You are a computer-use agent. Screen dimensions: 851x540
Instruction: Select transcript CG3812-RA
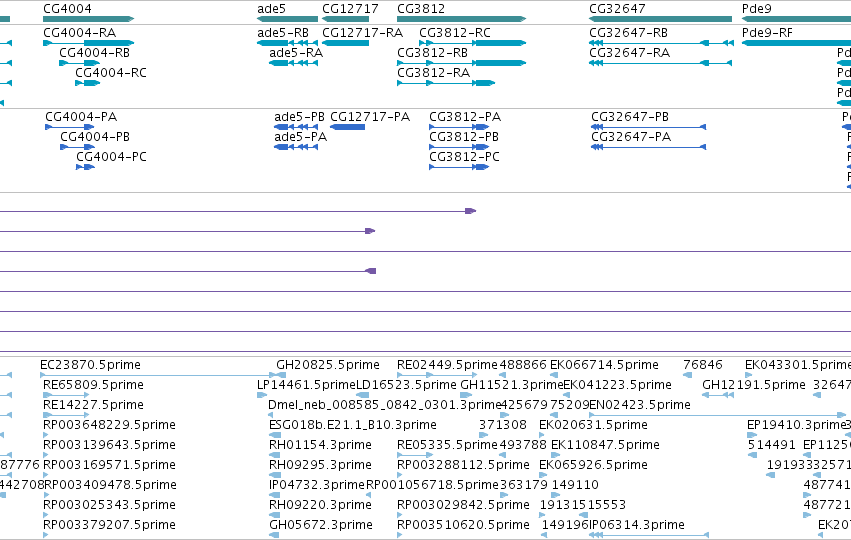click(446, 83)
